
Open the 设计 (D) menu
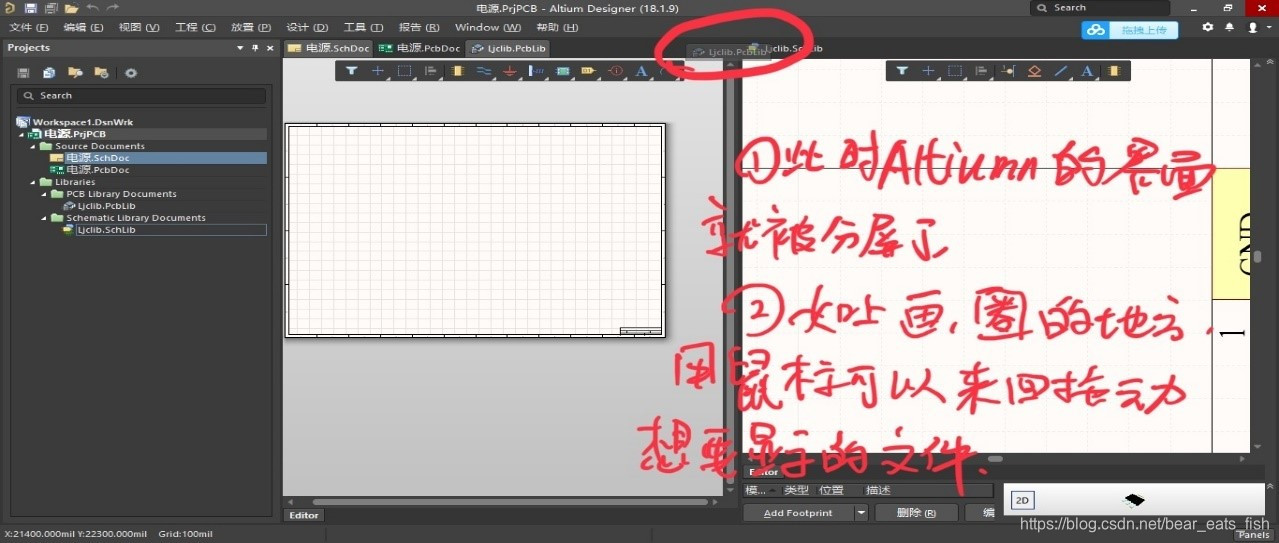pos(307,27)
